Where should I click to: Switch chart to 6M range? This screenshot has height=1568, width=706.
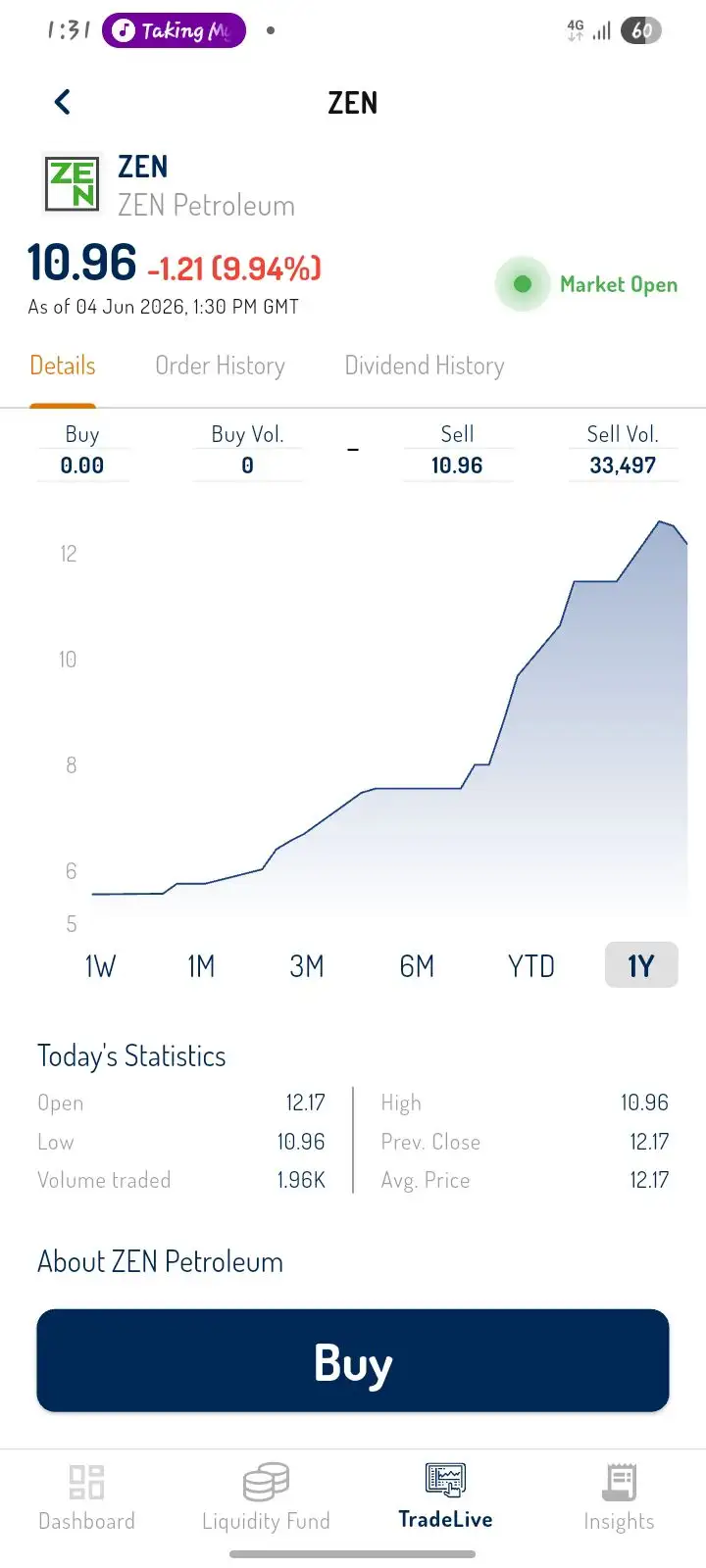pos(417,966)
